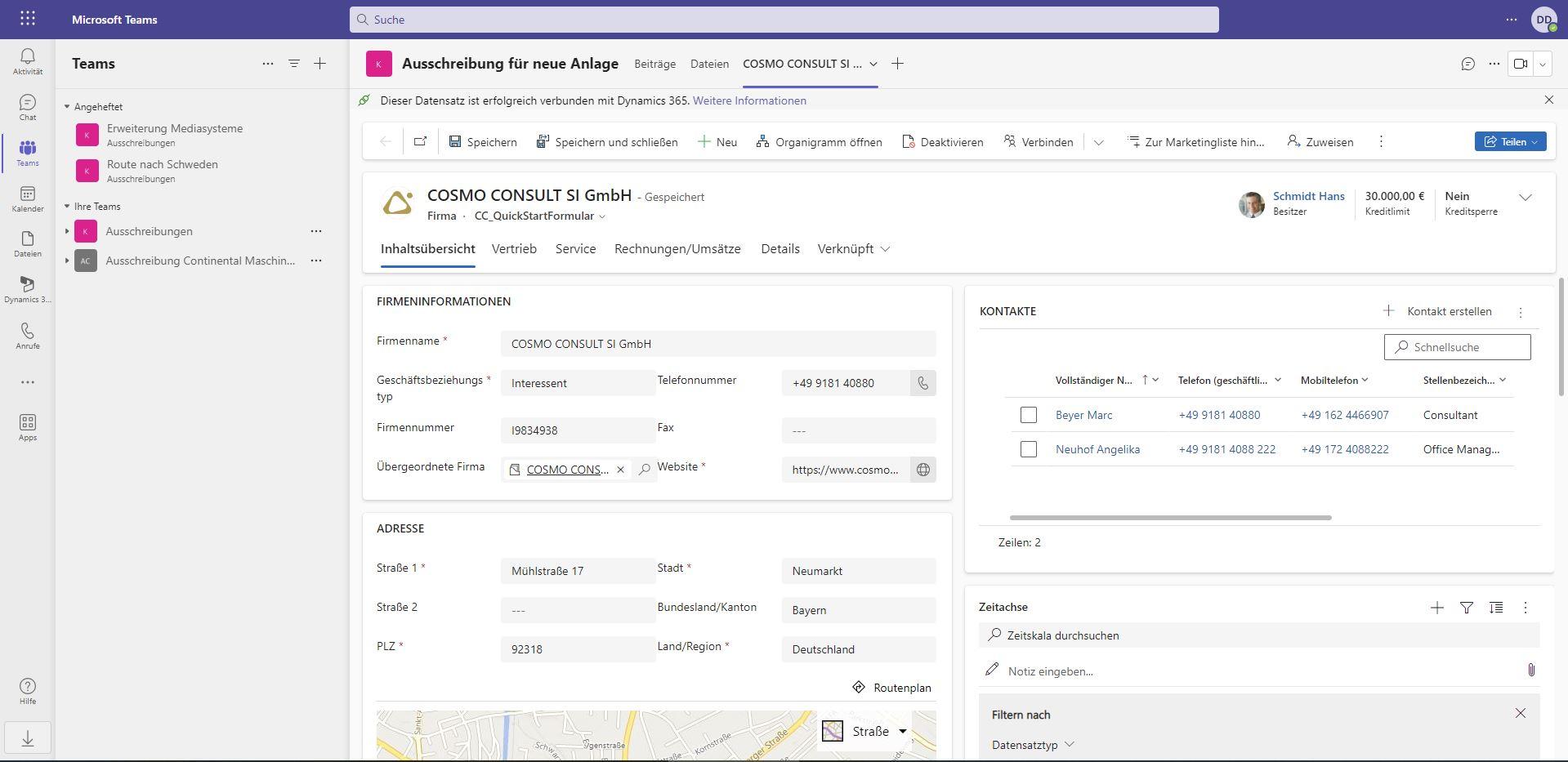
Task: Open the app launcher waffle icon
Action: 27,19
